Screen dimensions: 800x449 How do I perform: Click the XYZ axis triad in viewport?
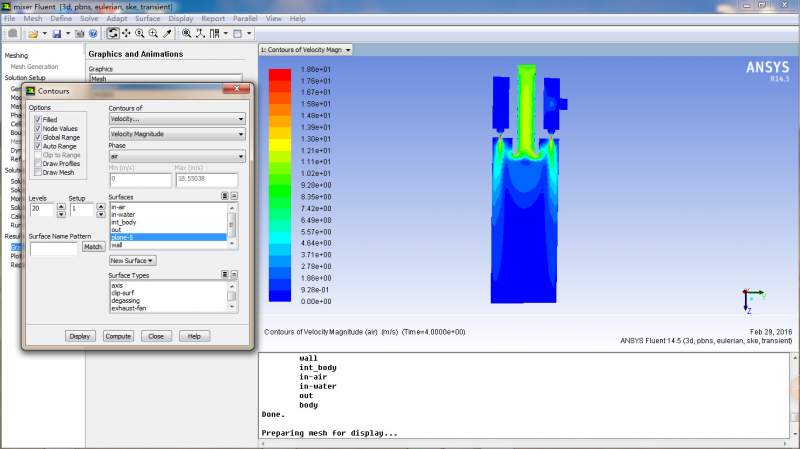coord(753,300)
